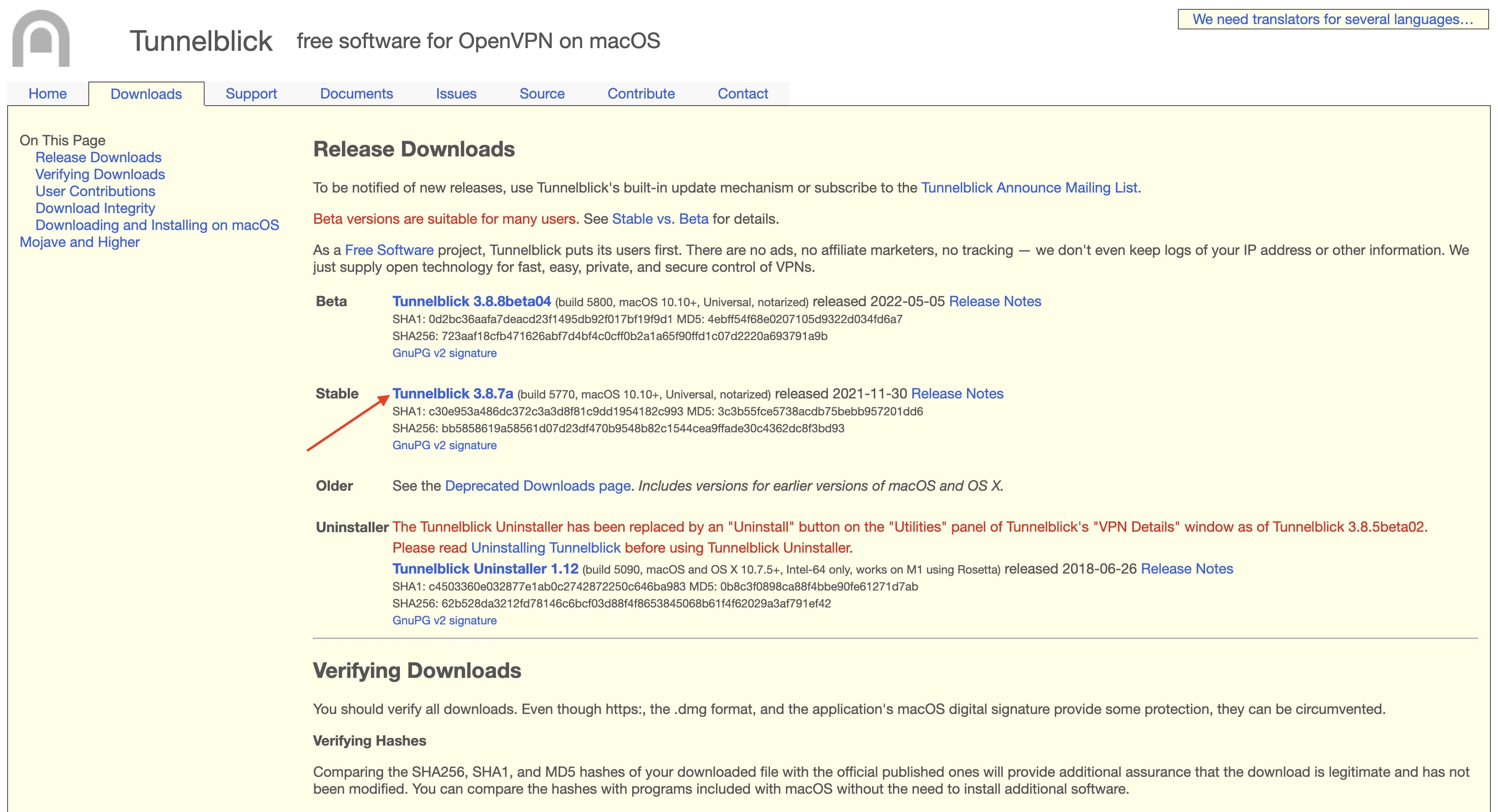Go to the Issues tab
The width and height of the screenshot is (1498, 812).
[456, 94]
